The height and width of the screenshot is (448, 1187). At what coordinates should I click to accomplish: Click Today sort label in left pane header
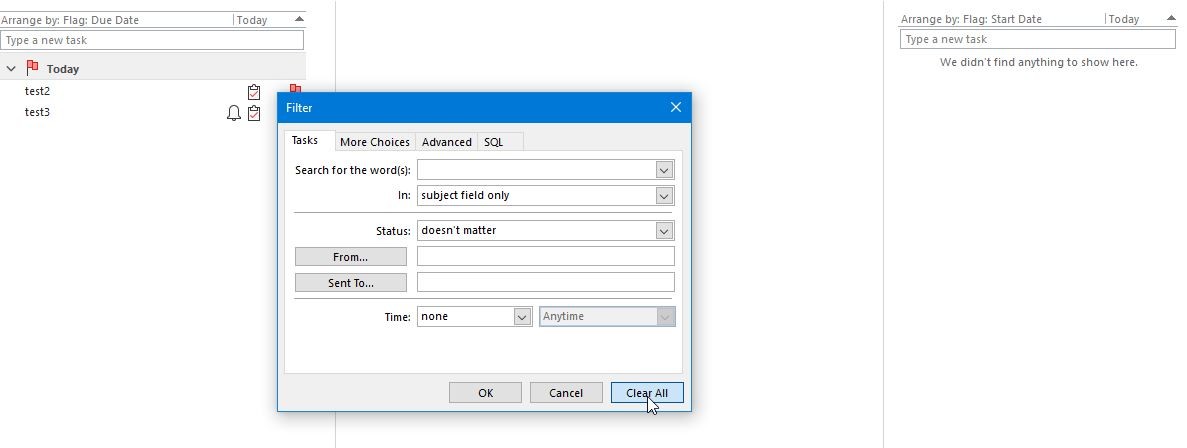pos(252,20)
